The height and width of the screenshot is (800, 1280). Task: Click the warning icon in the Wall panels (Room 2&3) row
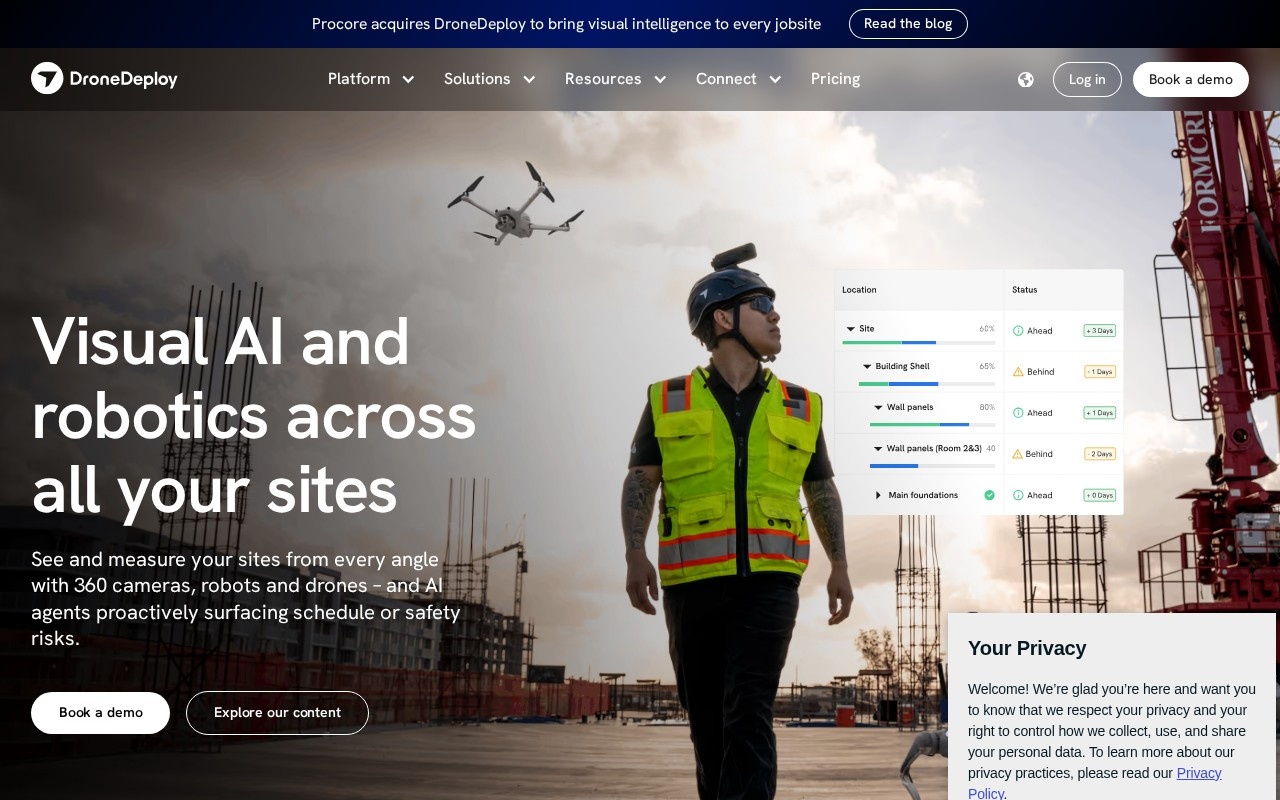tap(1018, 453)
